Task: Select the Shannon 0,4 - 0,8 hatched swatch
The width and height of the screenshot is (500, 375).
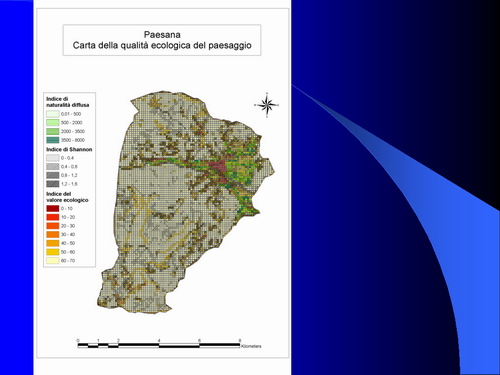Action: (53, 167)
